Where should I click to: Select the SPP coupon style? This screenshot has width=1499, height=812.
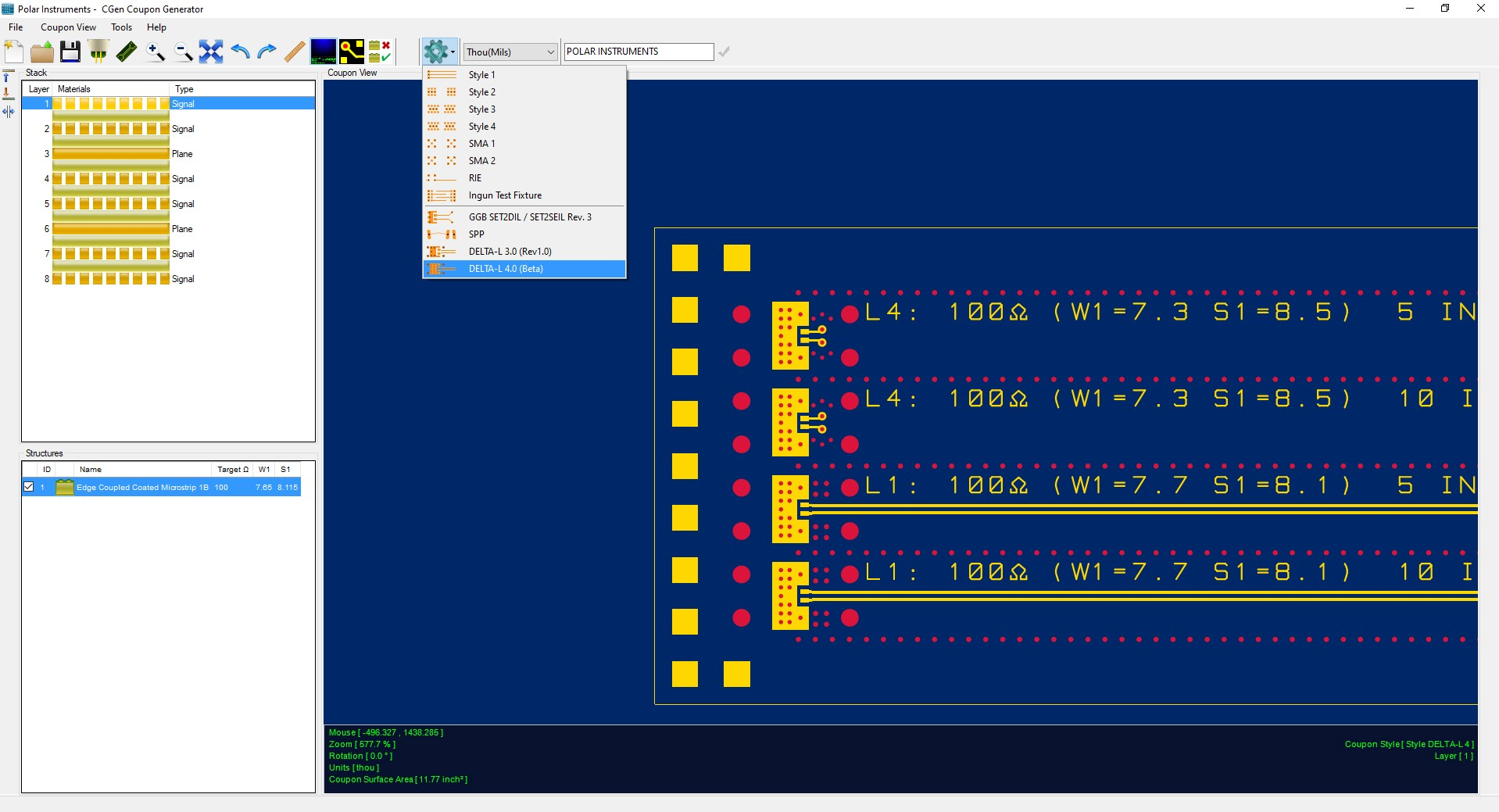[x=524, y=234]
